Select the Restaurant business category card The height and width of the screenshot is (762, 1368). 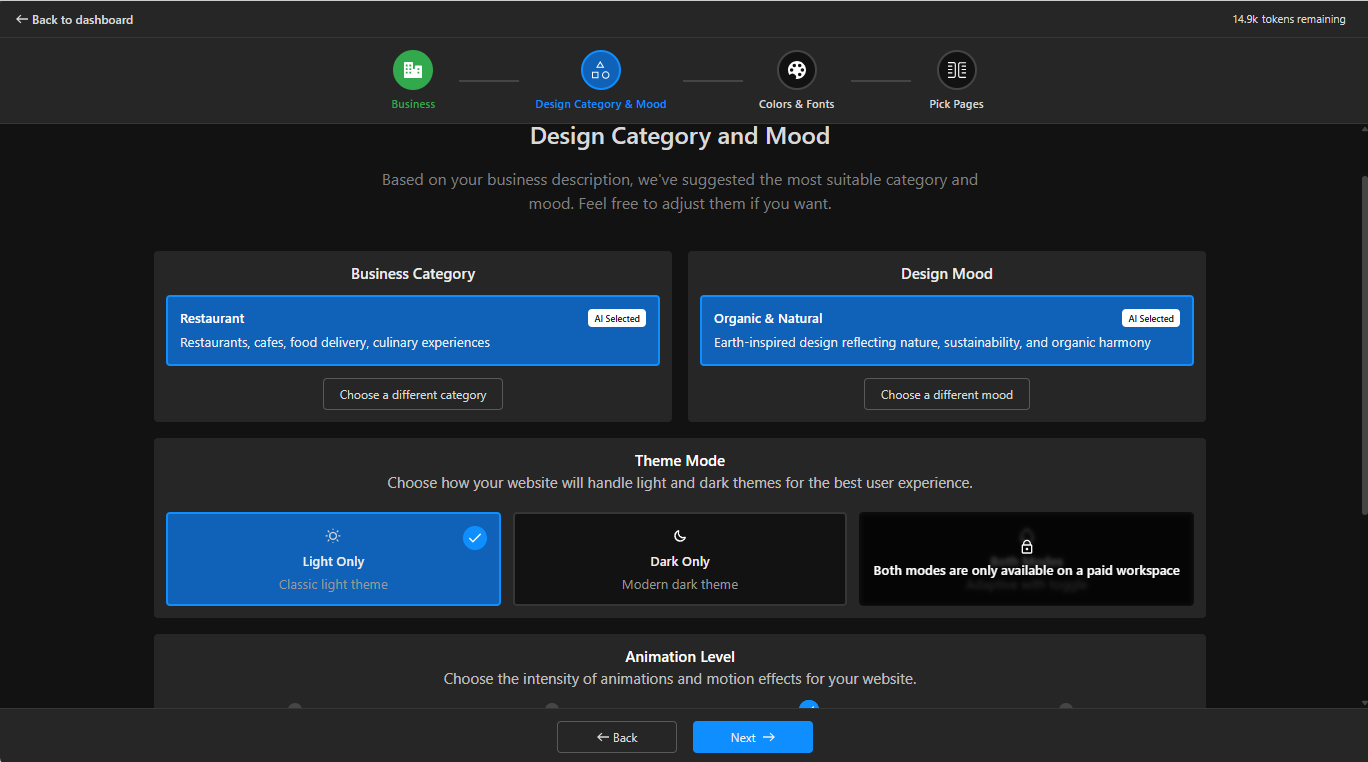(412, 330)
